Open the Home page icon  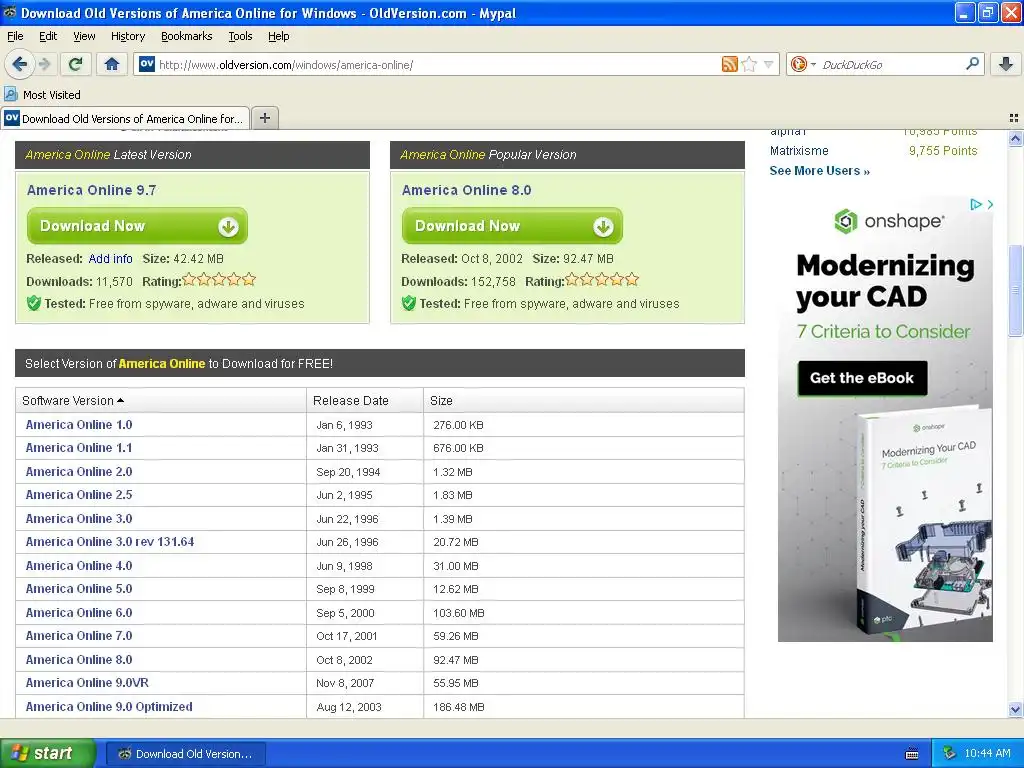pyautogui.click(x=112, y=64)
